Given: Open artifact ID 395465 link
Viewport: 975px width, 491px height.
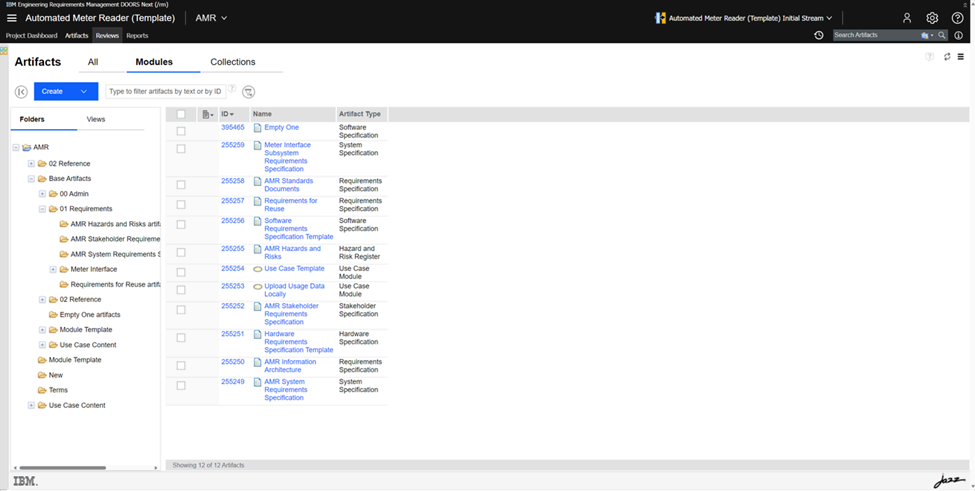Looking at the screenshot, I should coord(233,127).
